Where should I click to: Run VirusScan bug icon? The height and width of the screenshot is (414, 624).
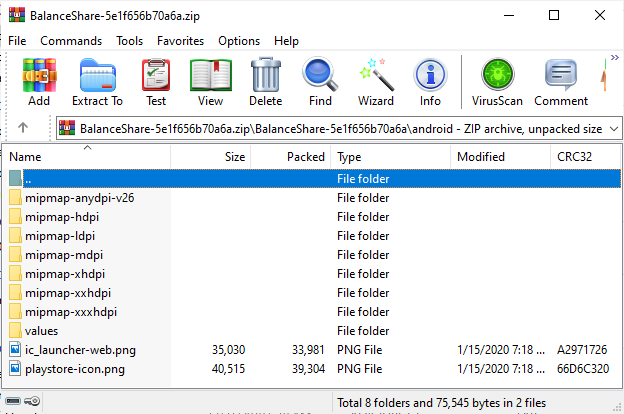click(497, 74)
